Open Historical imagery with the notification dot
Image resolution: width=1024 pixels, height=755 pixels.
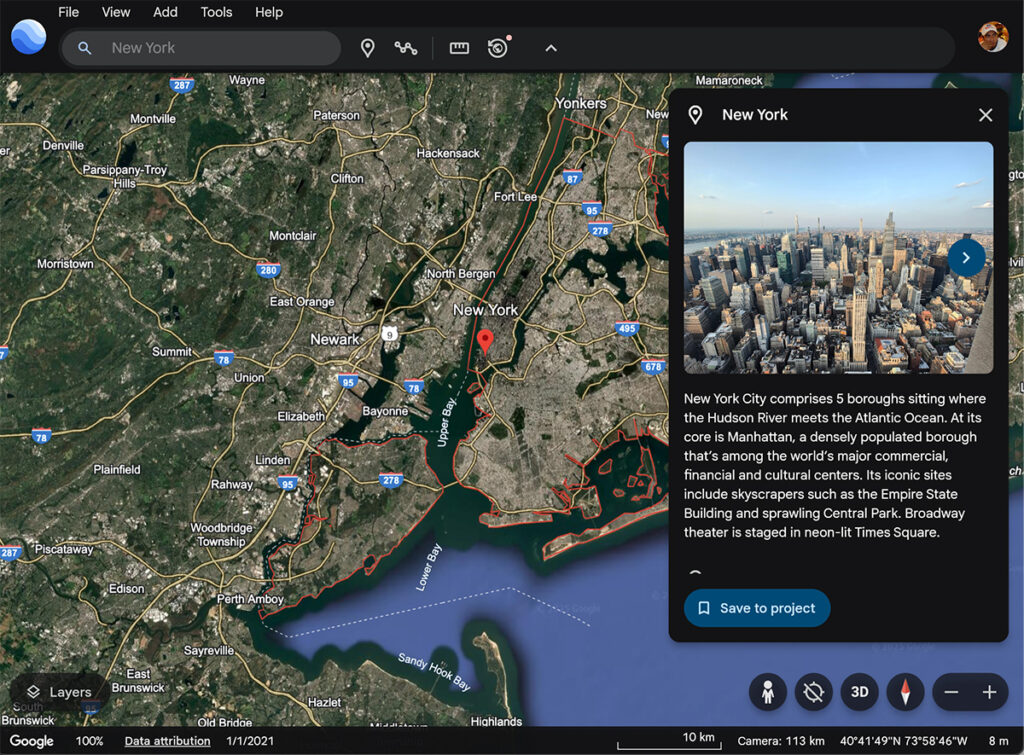(x=497, y=47)
